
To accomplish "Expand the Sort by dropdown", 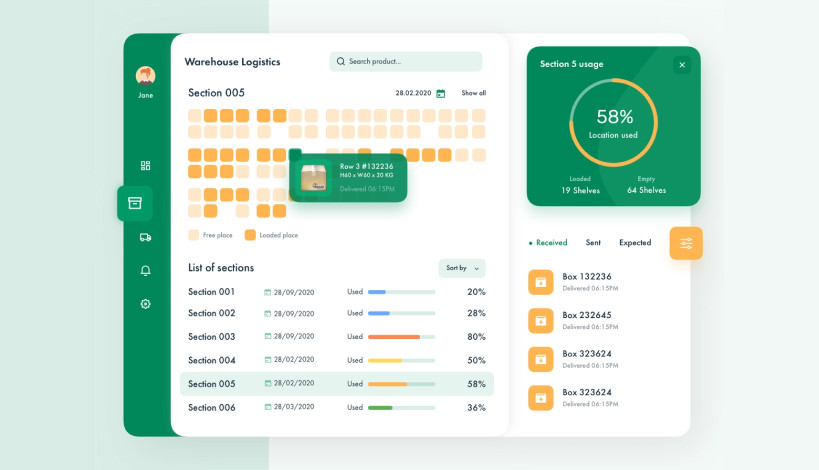I will [x=462, y=268].
